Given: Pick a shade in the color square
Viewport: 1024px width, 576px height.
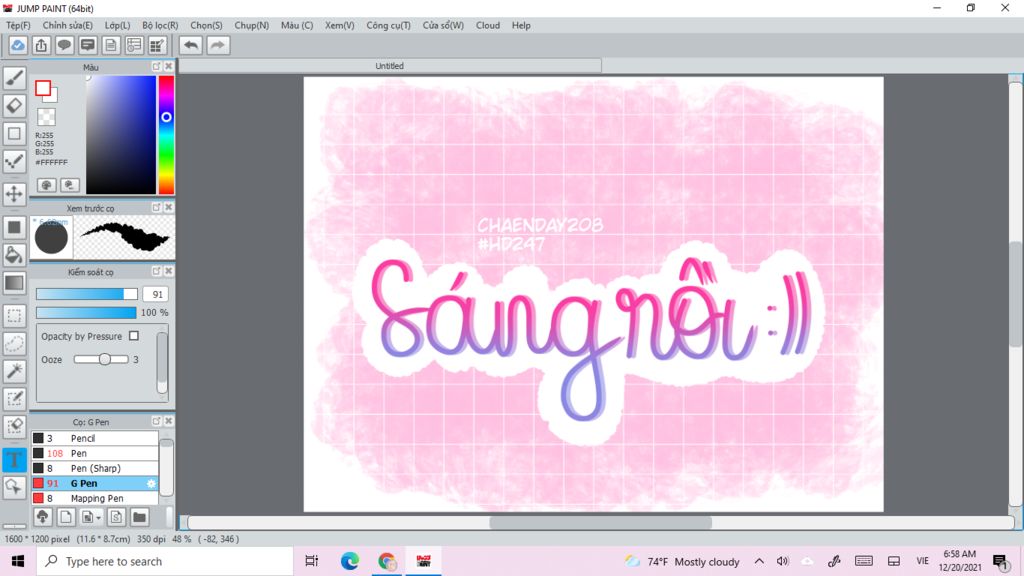Looking at the screenshot, I should (121, 135).
